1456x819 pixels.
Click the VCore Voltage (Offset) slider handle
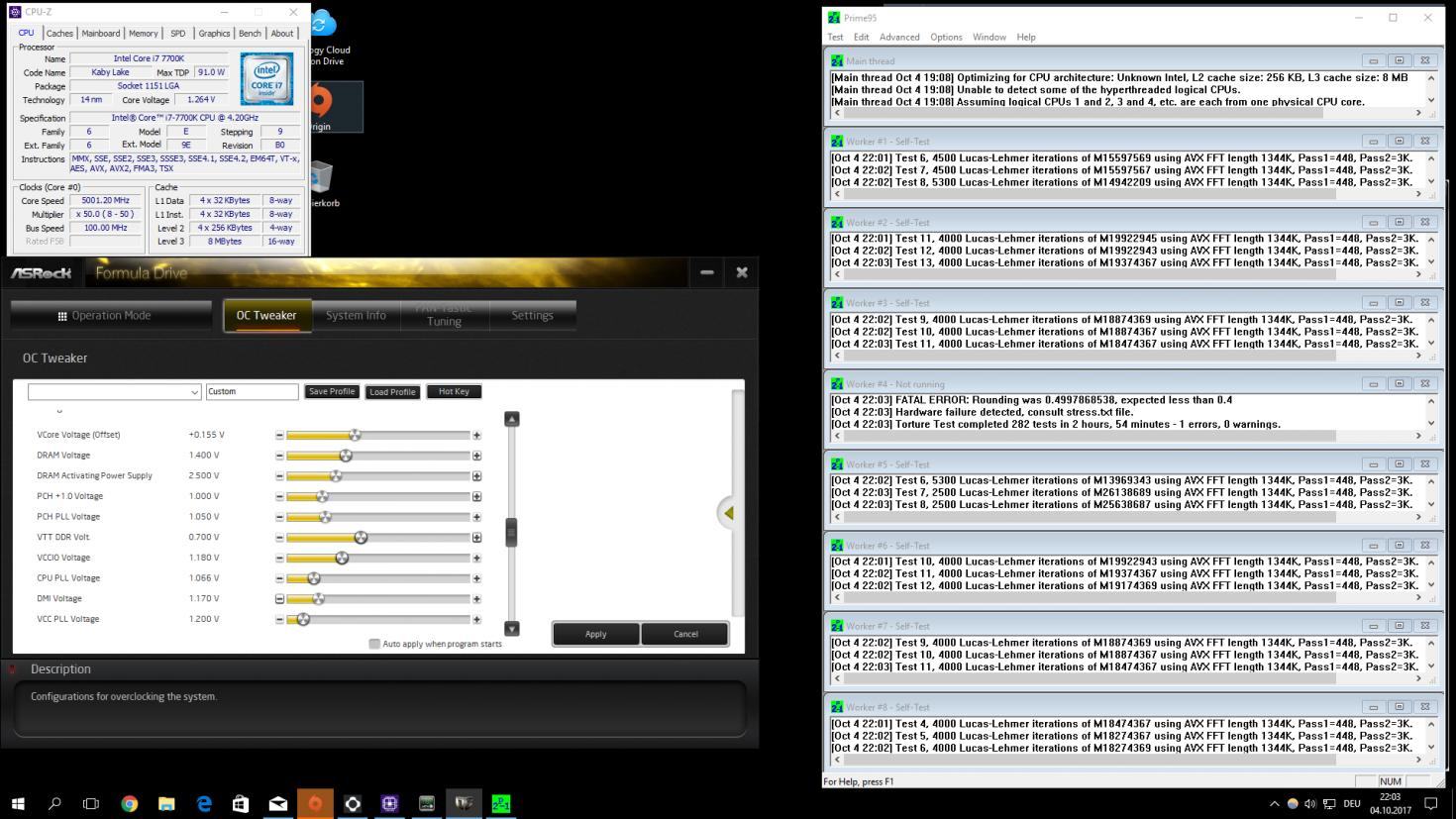tap(355, 435)
